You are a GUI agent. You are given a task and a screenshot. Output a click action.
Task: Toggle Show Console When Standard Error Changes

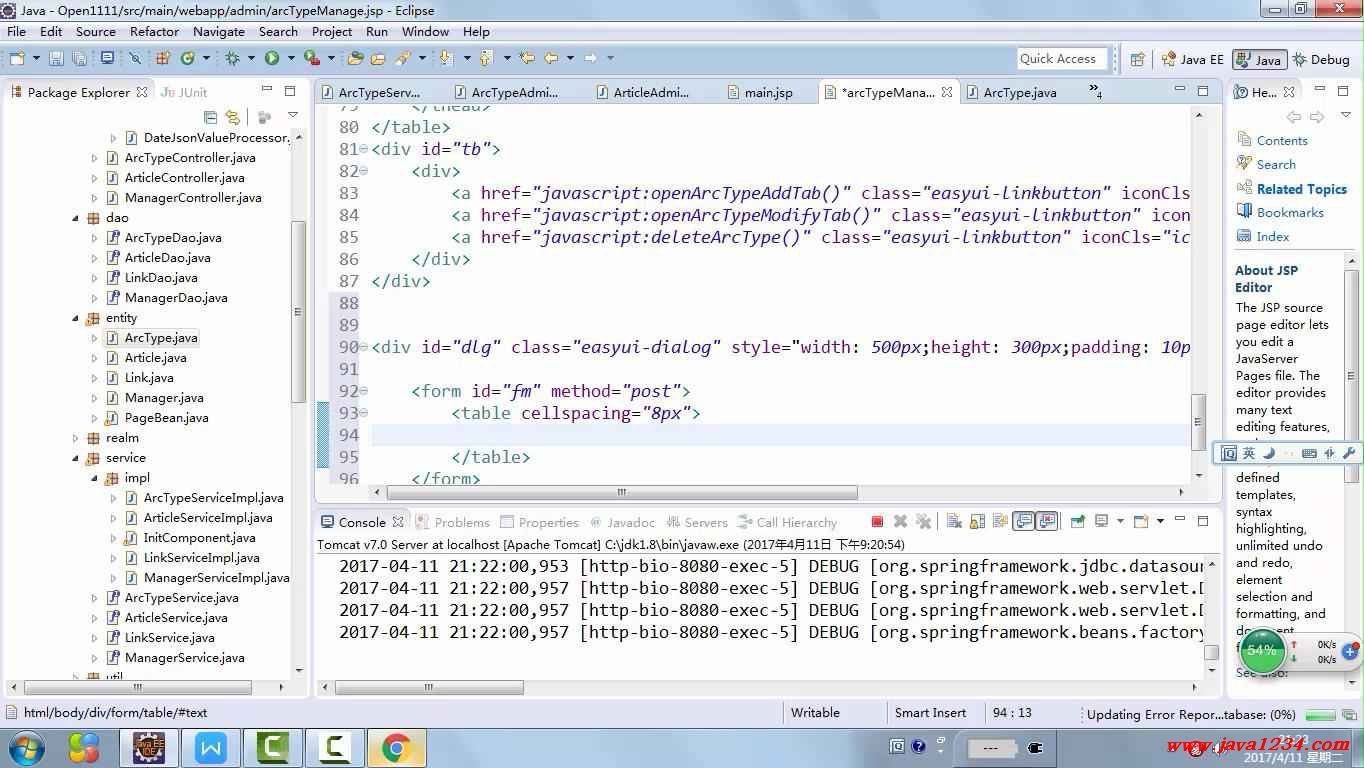pos(1047,522)
